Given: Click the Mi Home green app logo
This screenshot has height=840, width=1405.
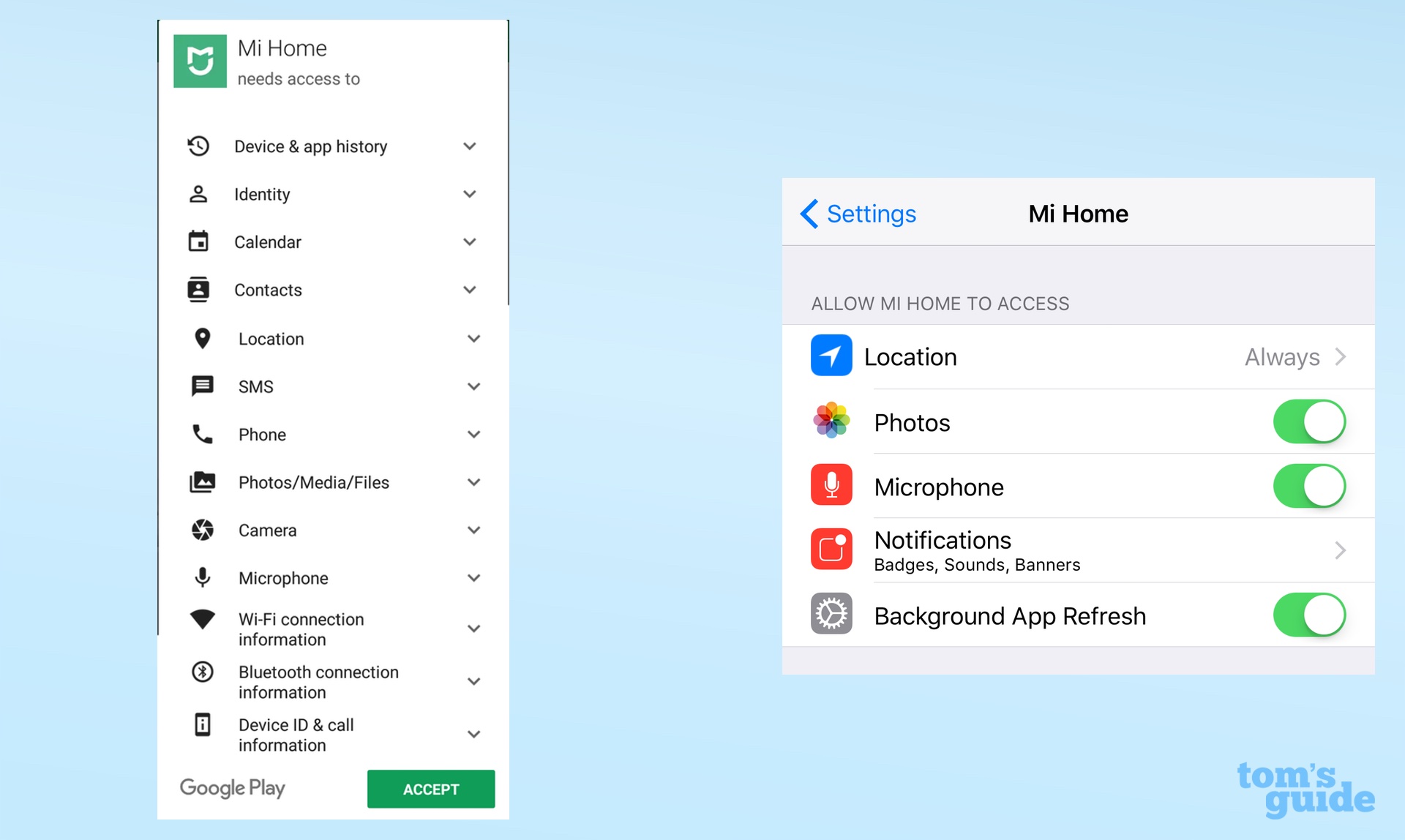Looking at the screenshot, I should coord(200,61).
